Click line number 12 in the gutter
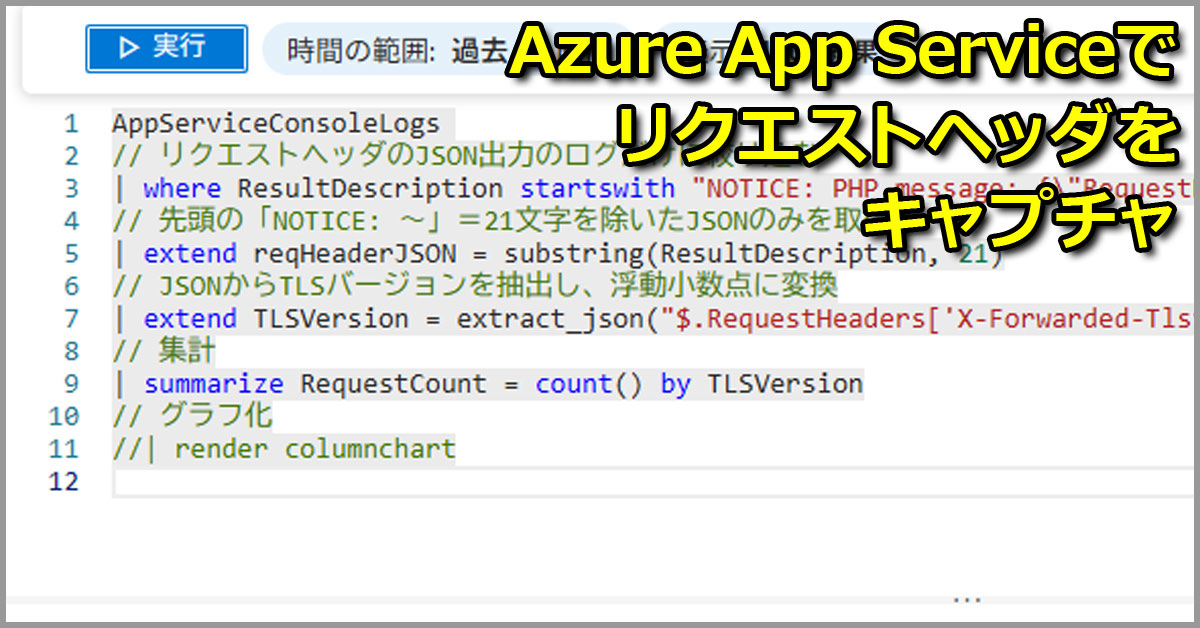 coord(64,482)
